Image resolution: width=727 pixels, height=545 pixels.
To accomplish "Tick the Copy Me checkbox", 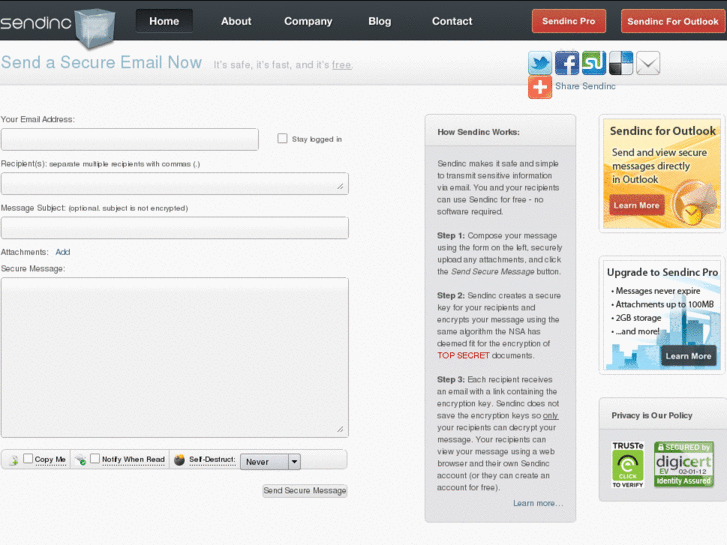I will pyautogui.click(x=28, y=458).
